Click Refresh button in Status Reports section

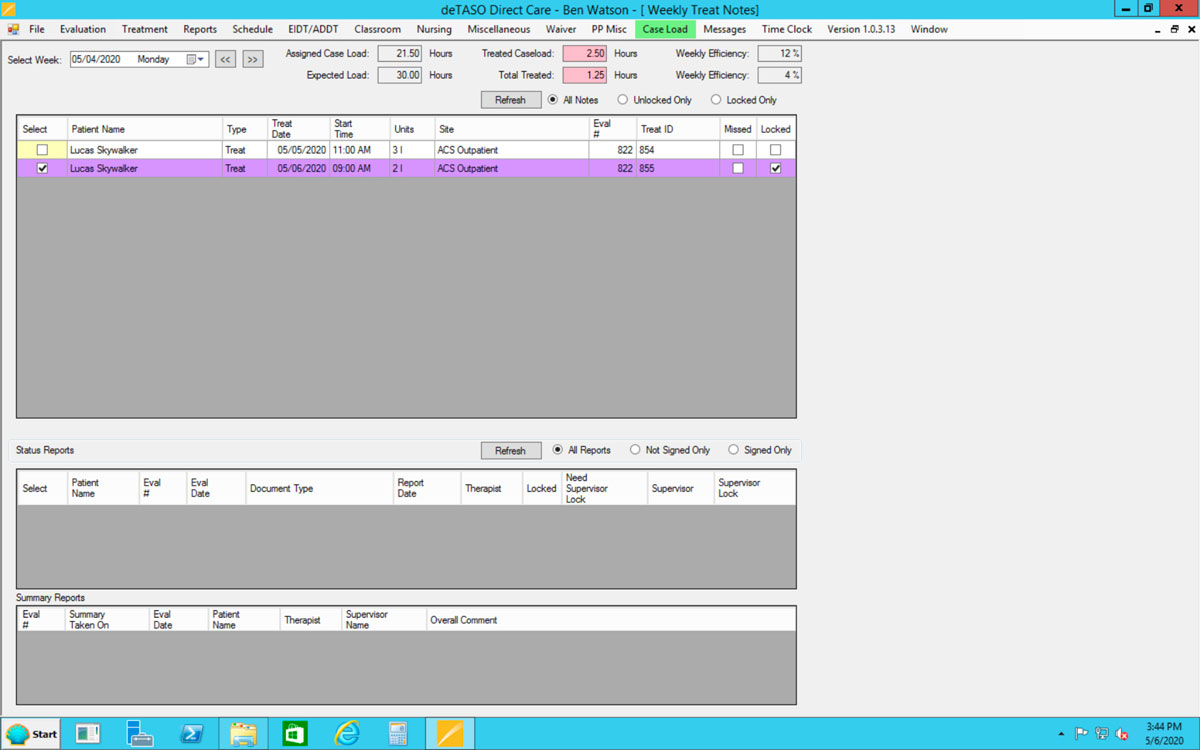coord(510,451)
